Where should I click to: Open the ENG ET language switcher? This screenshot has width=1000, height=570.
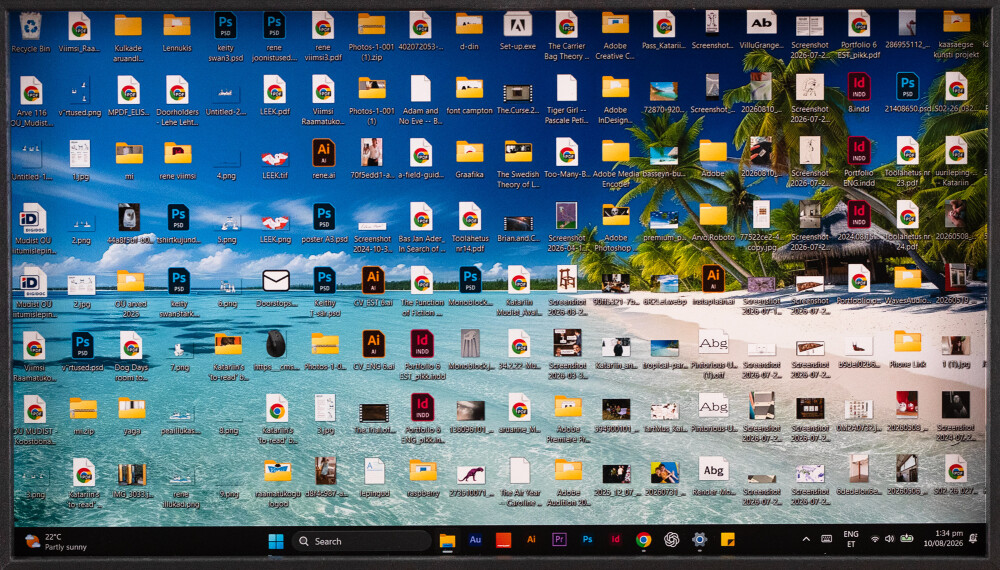coord(851,539)
